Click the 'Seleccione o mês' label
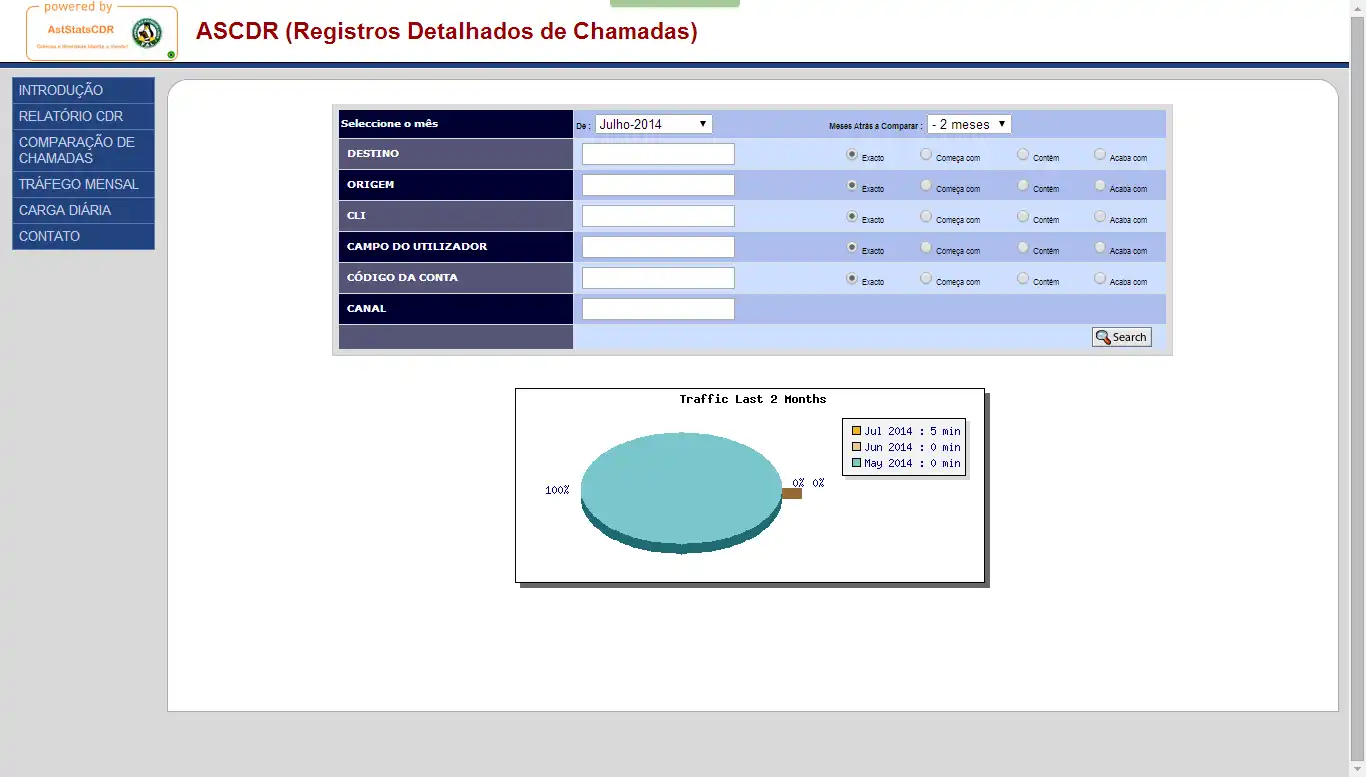Screen dimensions: 1366x777 (389, 124)
